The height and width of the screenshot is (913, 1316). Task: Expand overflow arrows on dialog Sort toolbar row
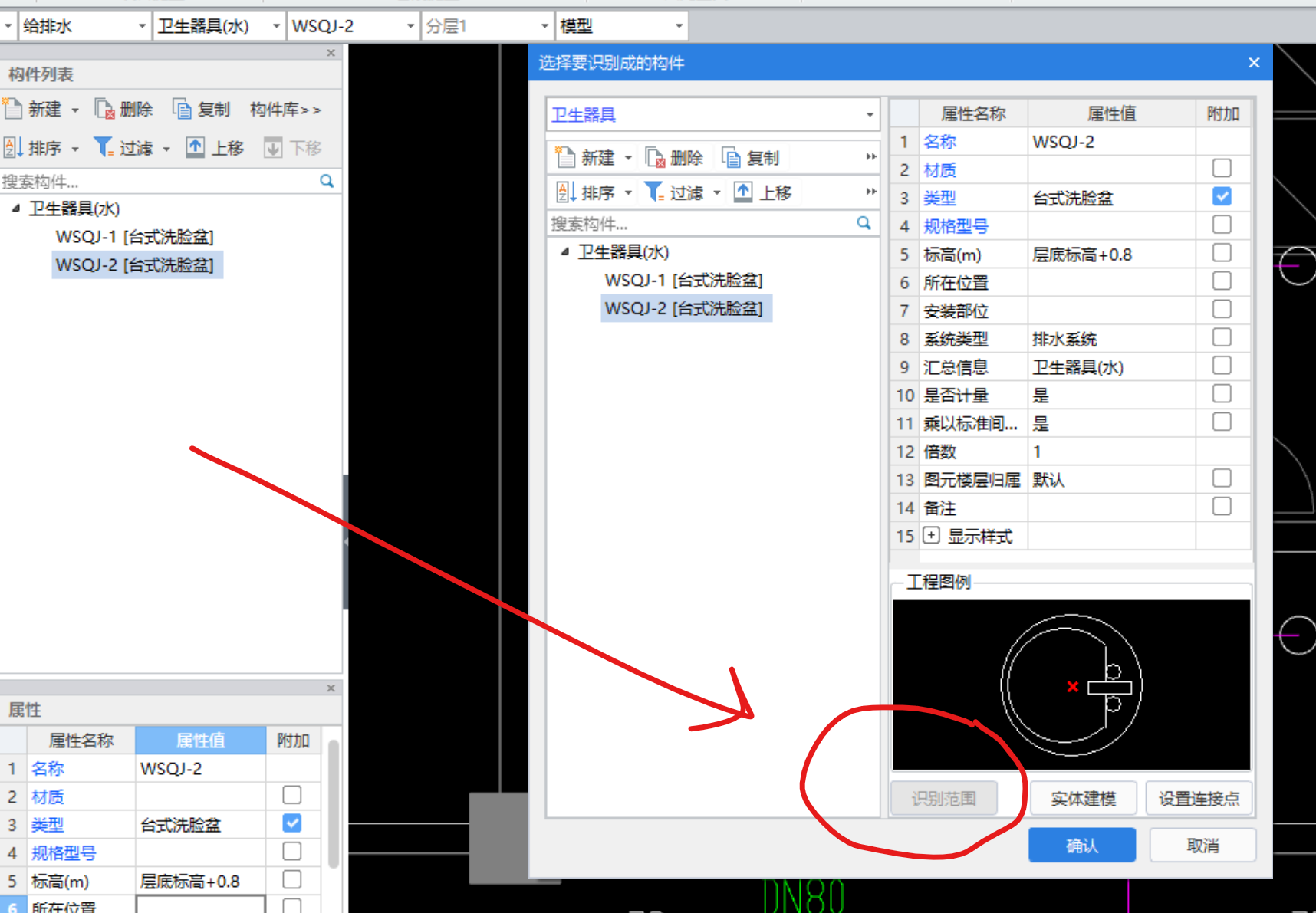pyautogui.click(x=871, y=192)
